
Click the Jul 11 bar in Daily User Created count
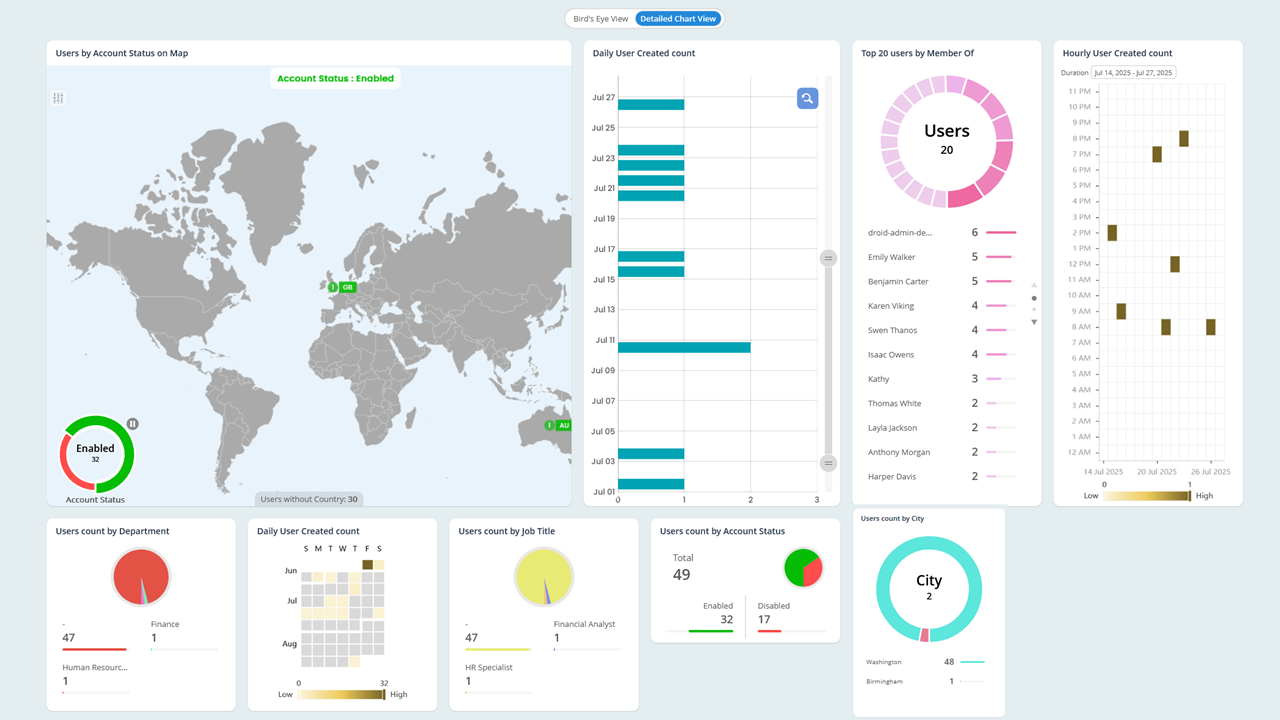click(x=685, y=348)
